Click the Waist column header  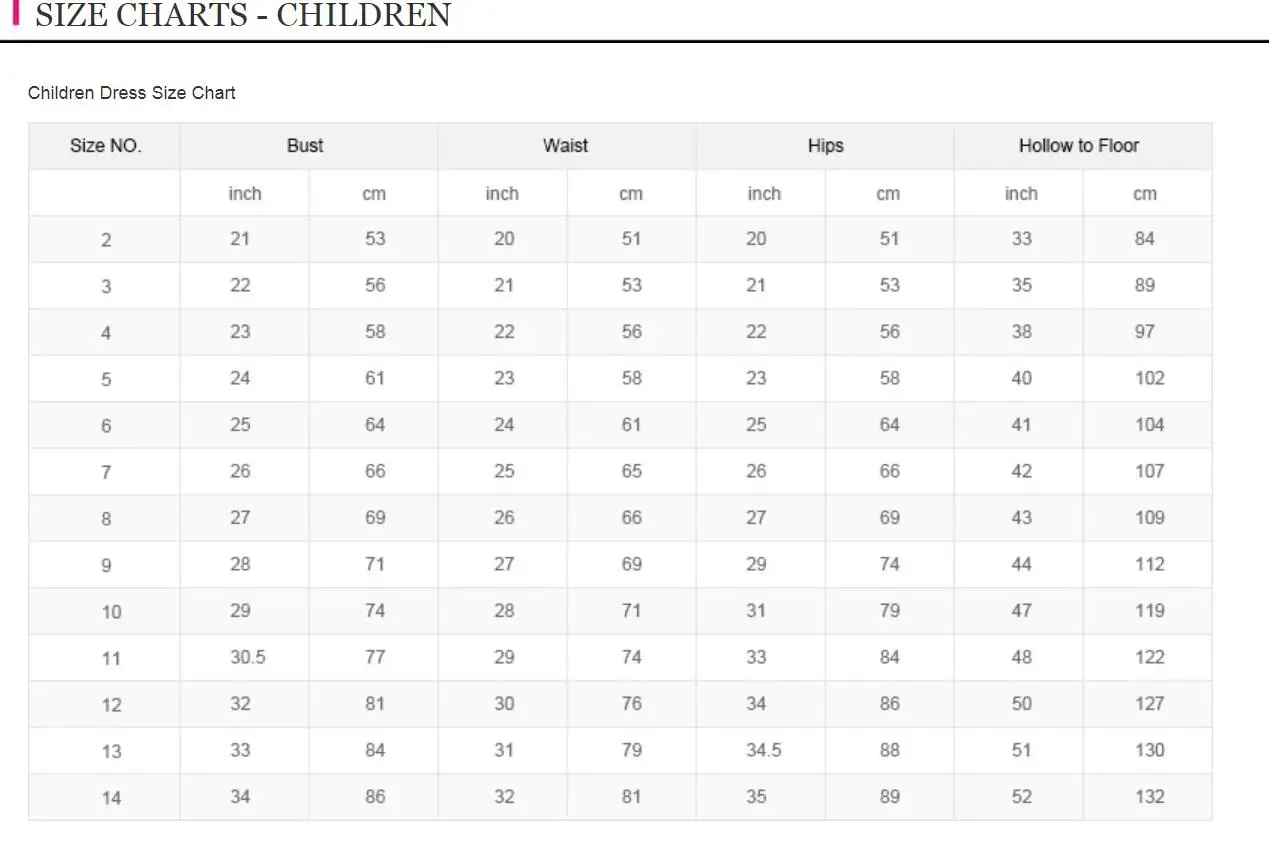click(x=565, y=146)
